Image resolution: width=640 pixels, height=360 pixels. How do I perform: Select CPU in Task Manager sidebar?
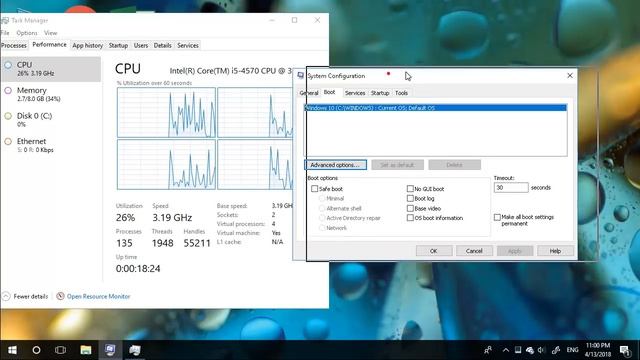click(x=51, y=69)
